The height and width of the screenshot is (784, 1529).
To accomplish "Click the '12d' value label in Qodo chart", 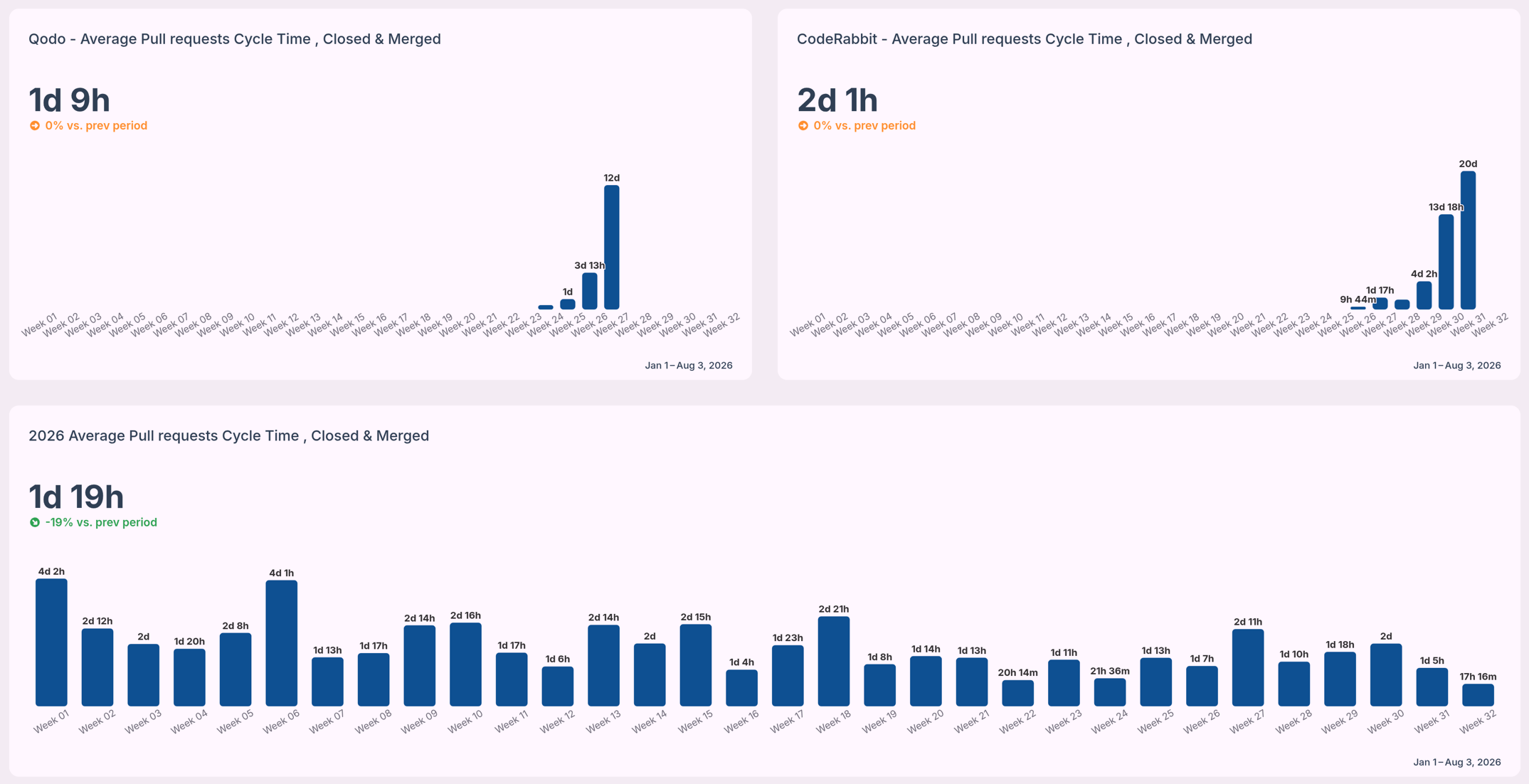I will click(x=612, y=178).
